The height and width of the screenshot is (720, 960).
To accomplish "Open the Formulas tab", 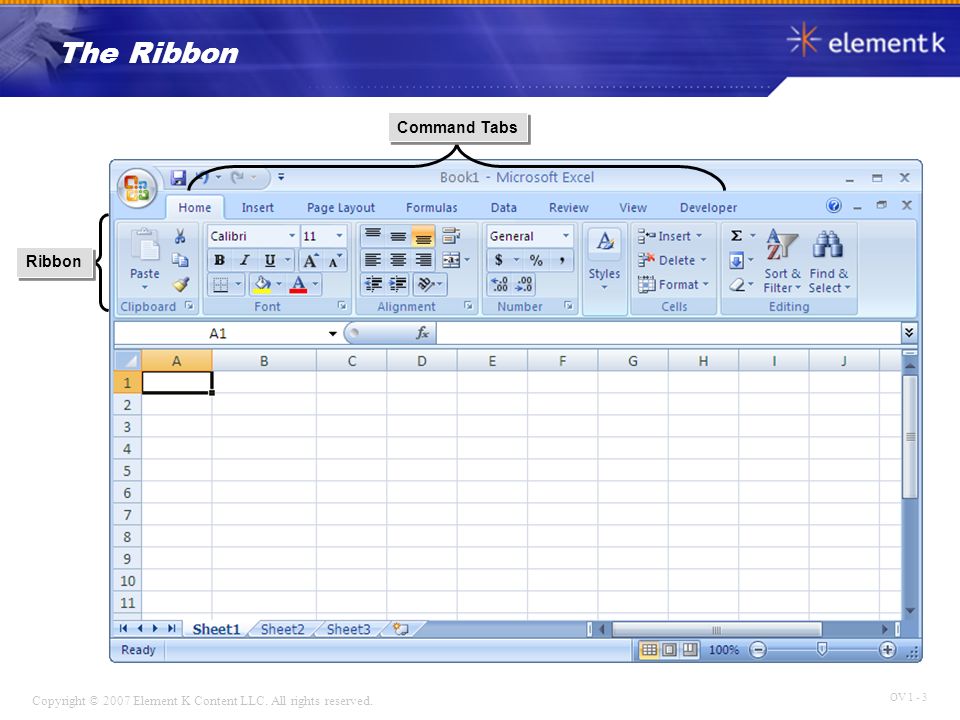I will 432,208.
